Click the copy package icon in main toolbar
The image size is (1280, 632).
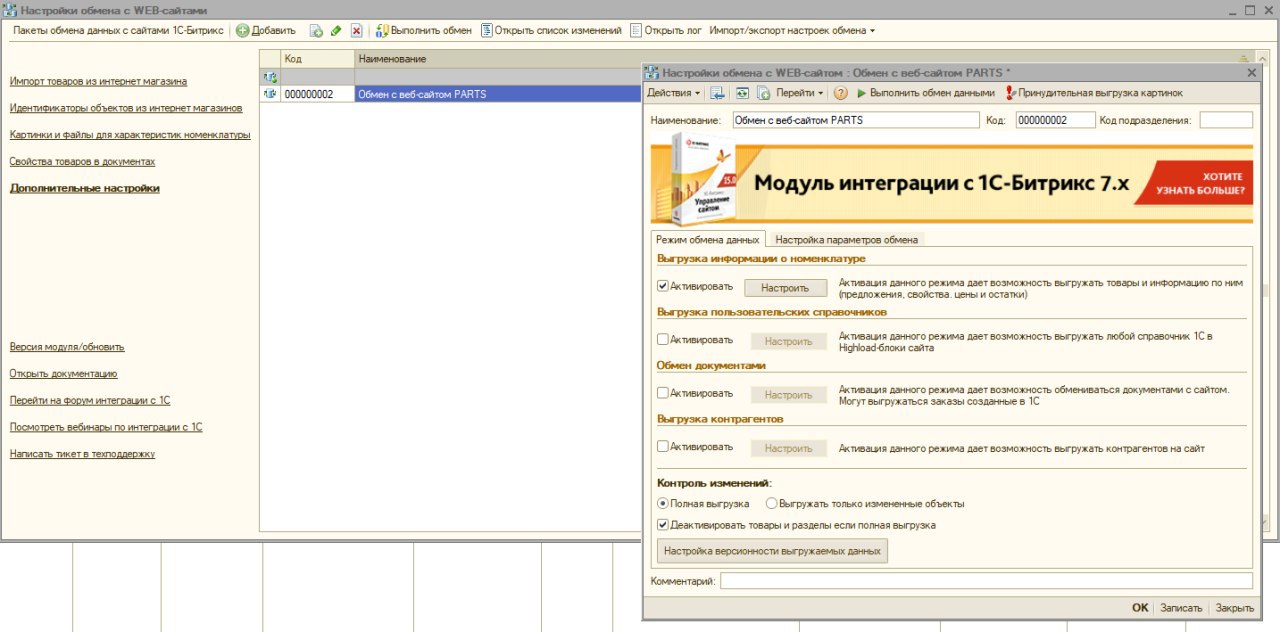[x=316, y=31]
